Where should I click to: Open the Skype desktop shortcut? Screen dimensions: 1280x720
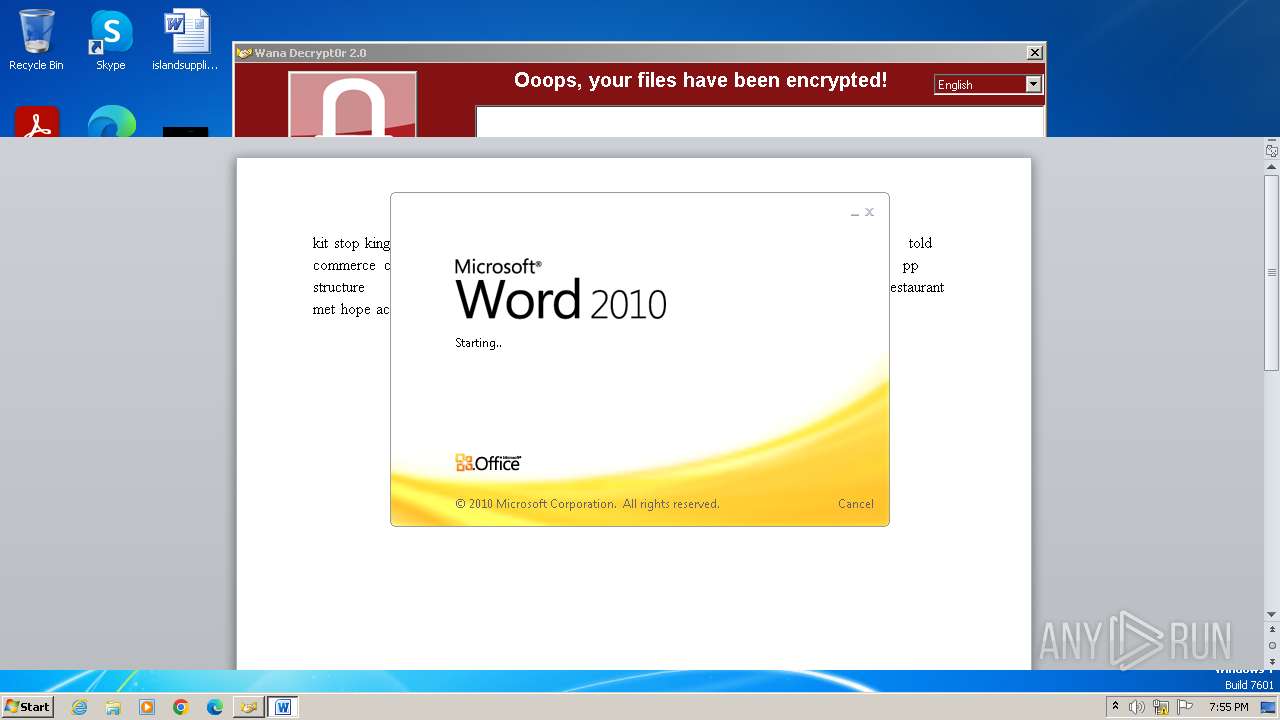[110, 40]
